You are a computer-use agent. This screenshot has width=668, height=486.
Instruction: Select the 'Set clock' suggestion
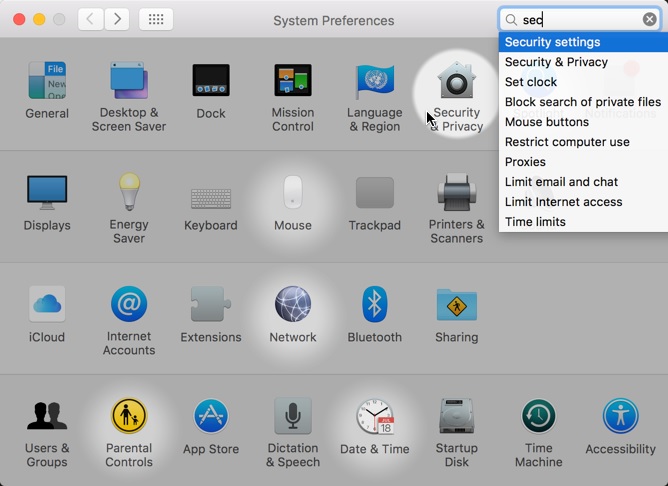click(x=583, y=82)
